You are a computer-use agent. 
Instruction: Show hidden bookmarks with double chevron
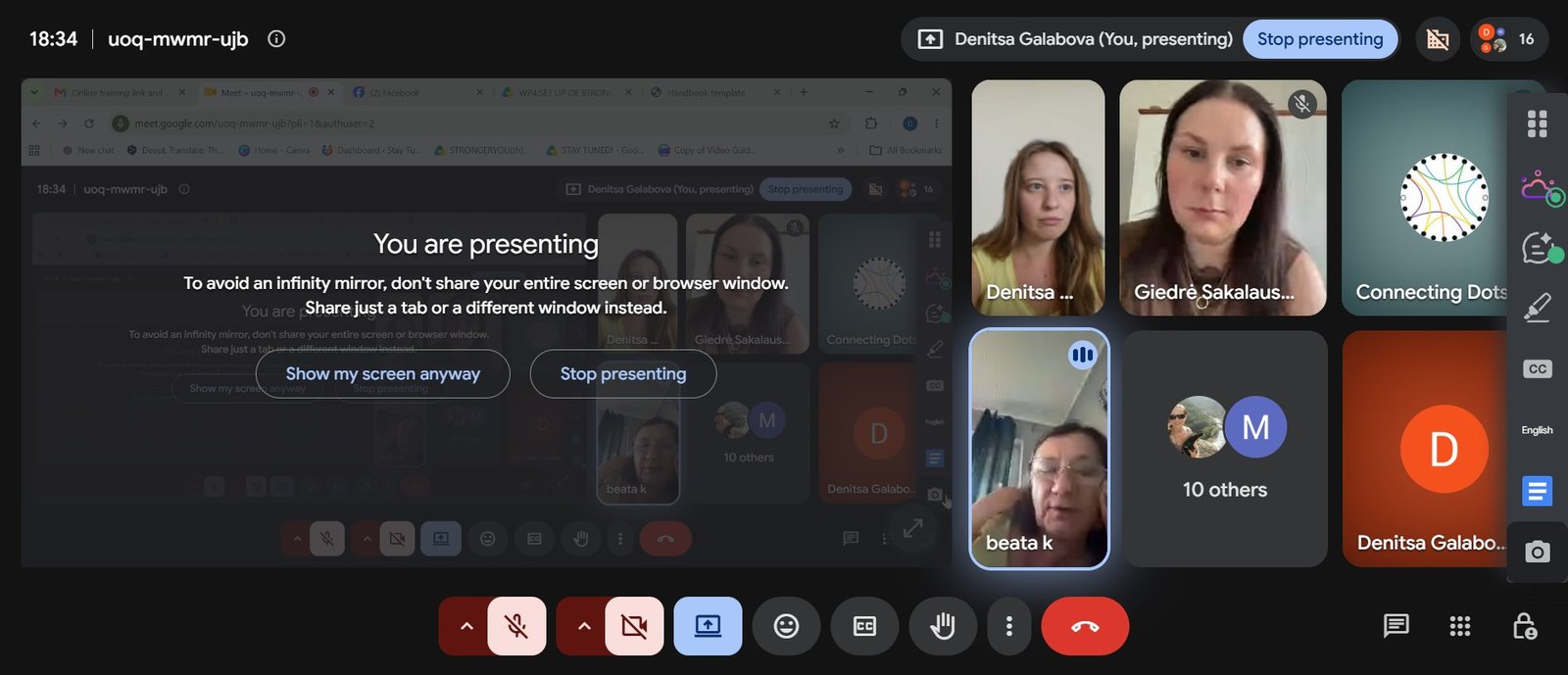pyautogui.click(x=840, y=150)
